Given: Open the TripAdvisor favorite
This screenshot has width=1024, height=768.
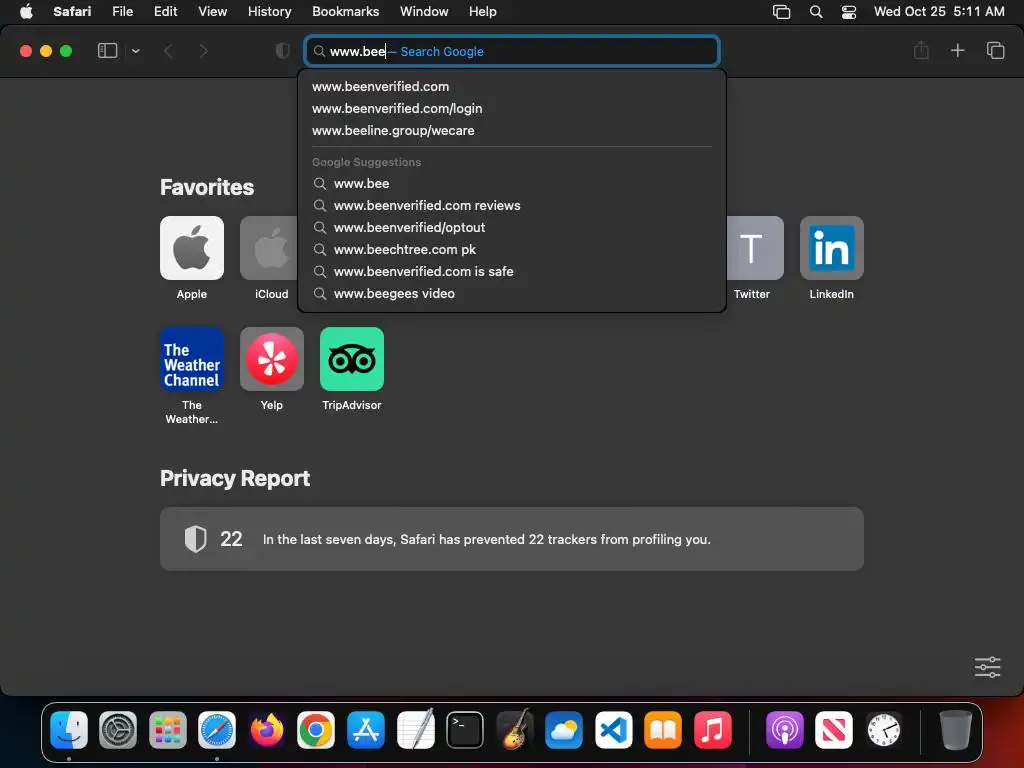Looking at the screenshot, I should (352, 359).
